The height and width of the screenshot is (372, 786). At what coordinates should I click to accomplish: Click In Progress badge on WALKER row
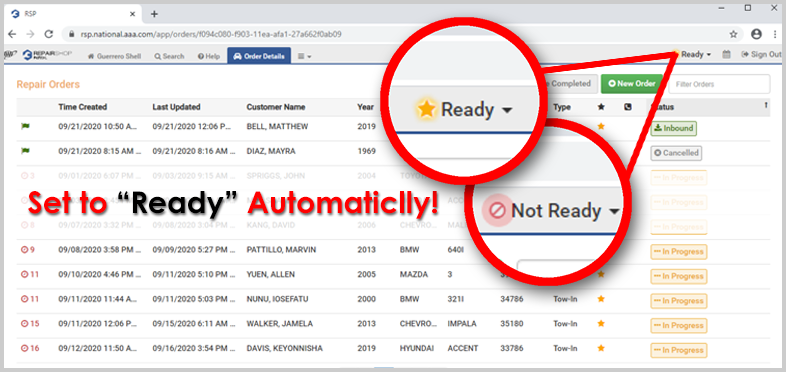click(679, 325)
